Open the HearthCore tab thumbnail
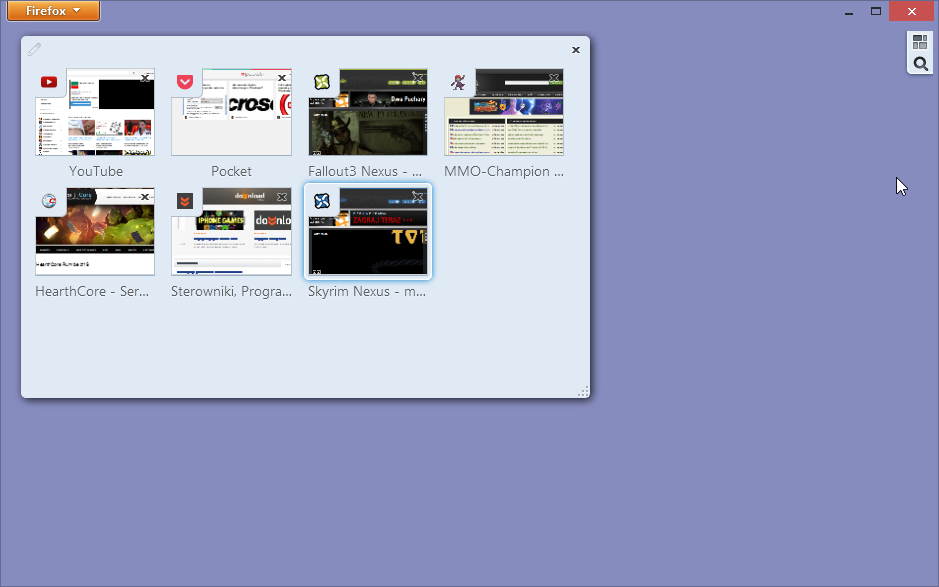The height and width of the screenshot is (587, 939). point(95,232)
